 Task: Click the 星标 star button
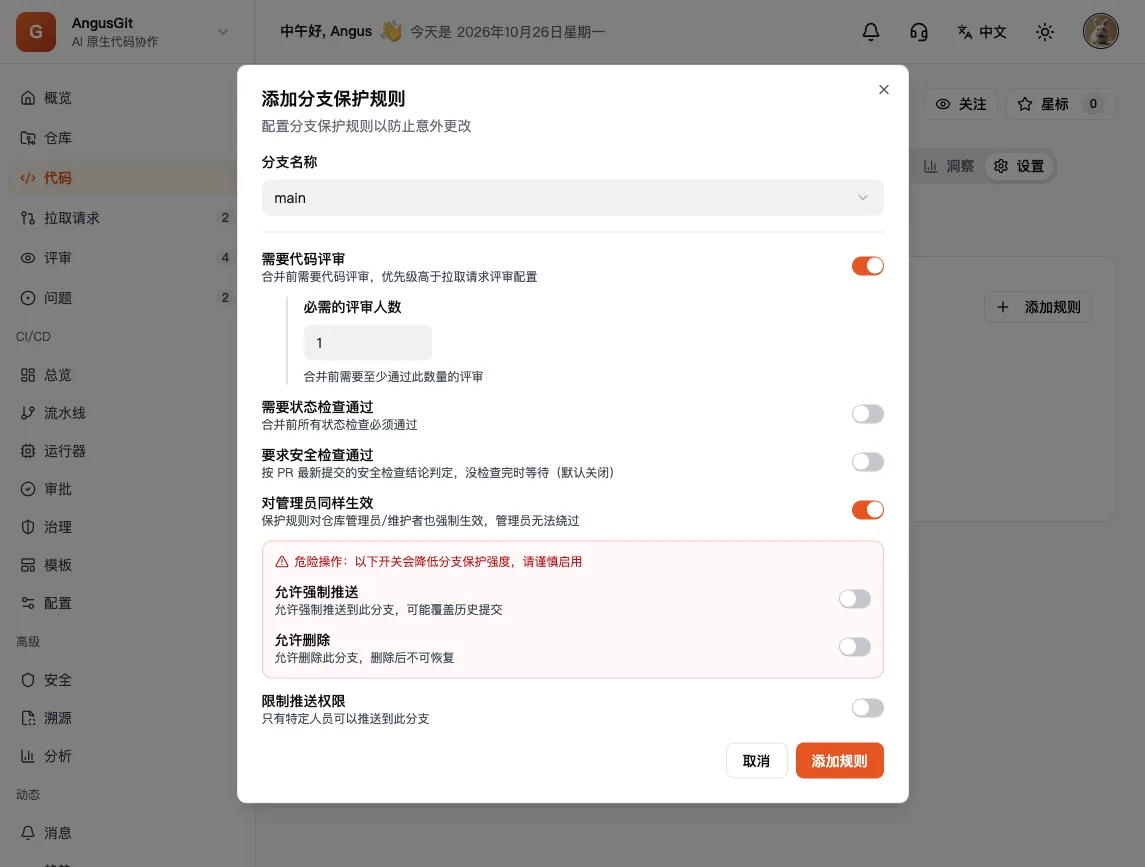point(1061,104)
